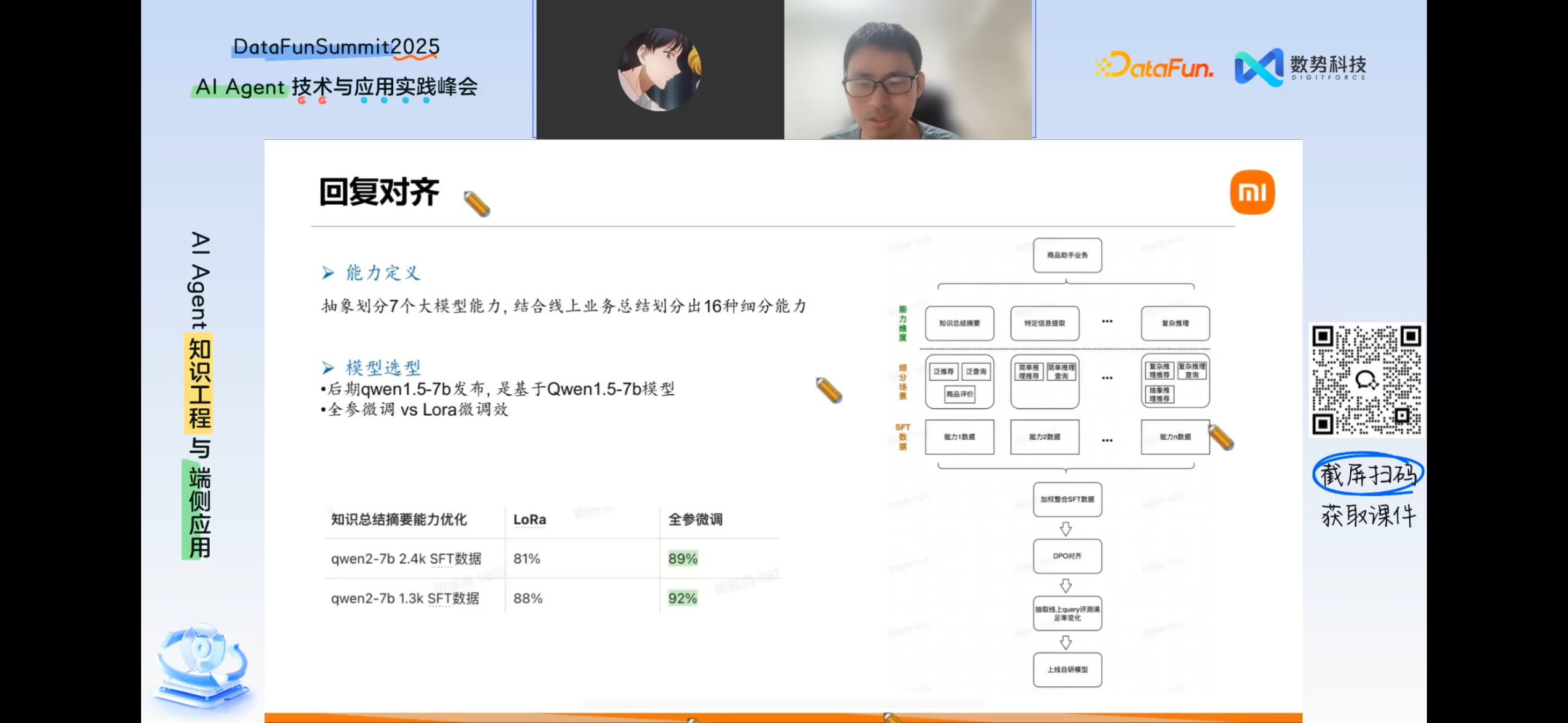Click the blue arrow before 能力定义
1568x723 pixels.
[x=328, y=273]
